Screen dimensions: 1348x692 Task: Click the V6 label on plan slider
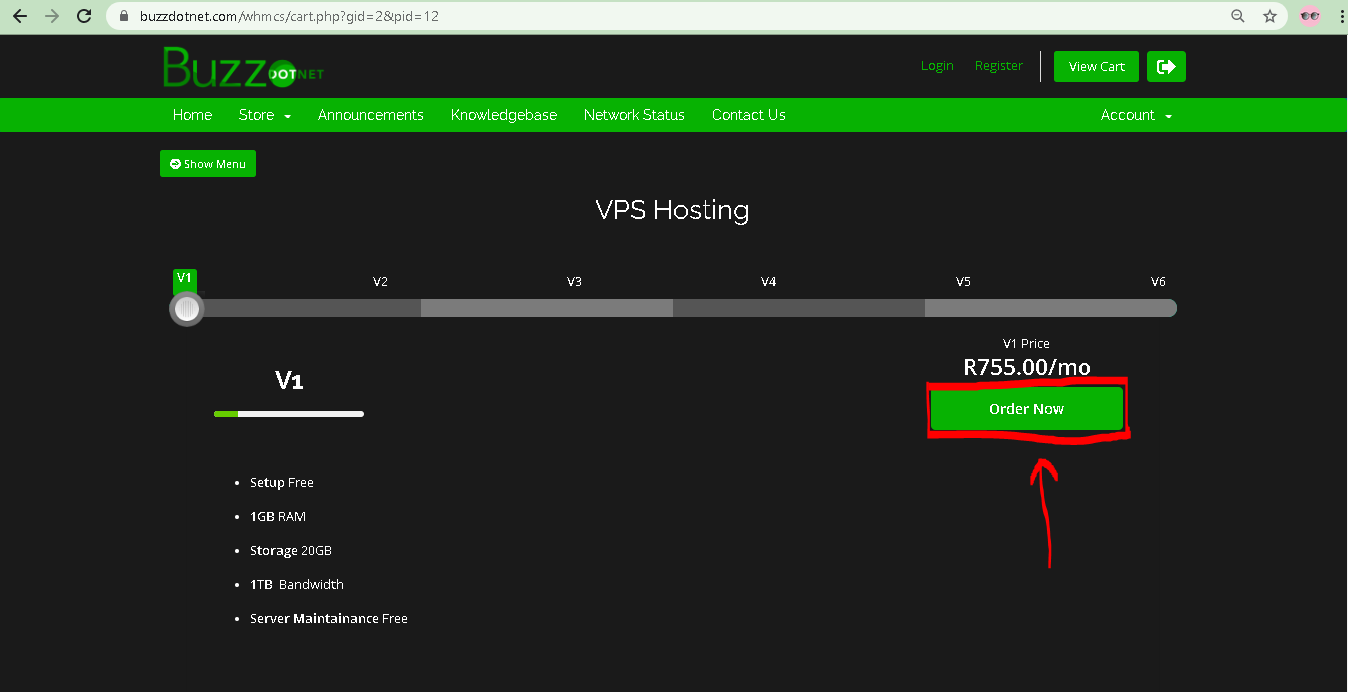coord(1158,282)
